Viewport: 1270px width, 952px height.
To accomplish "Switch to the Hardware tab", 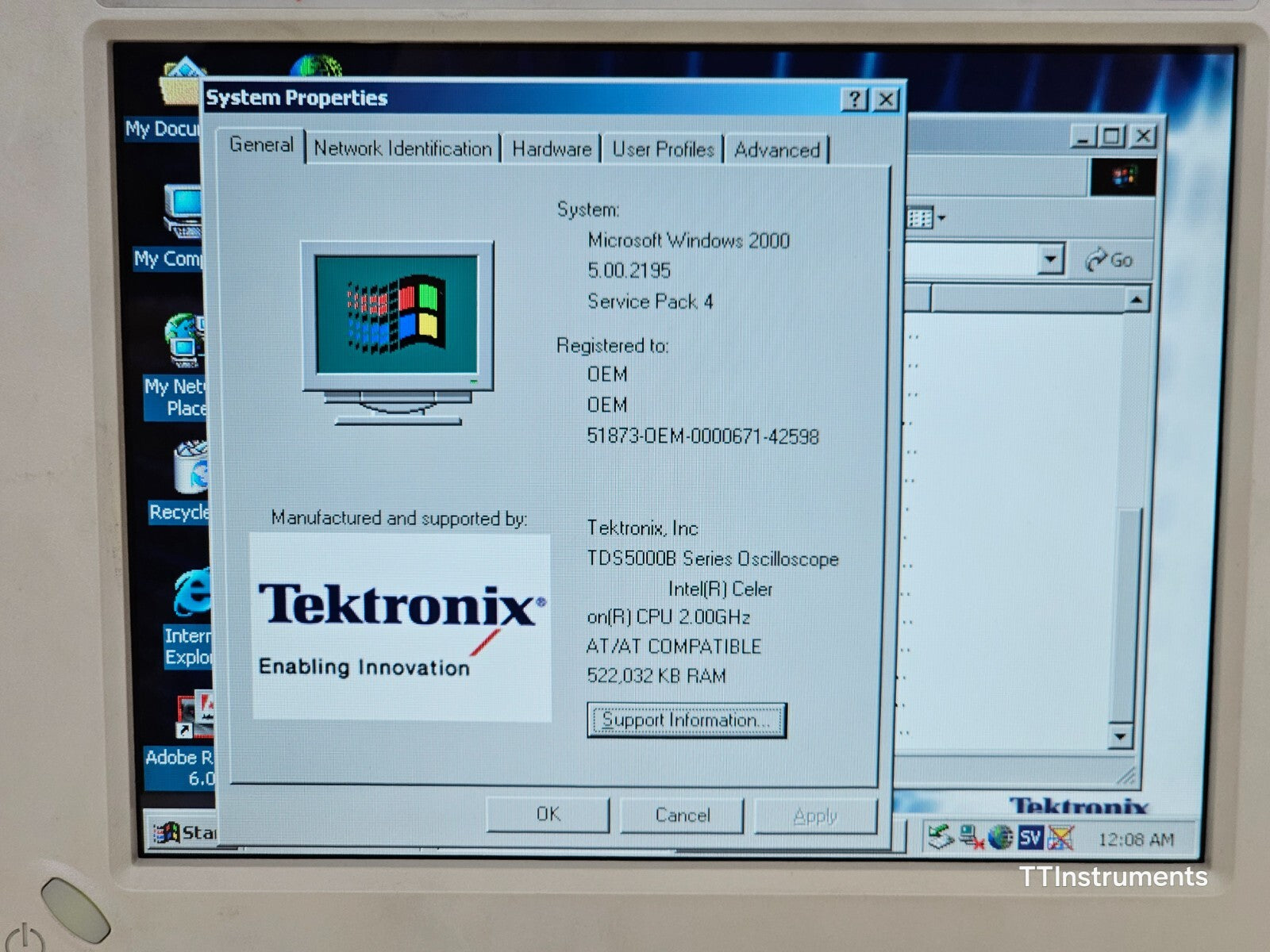I will (551, 149).
